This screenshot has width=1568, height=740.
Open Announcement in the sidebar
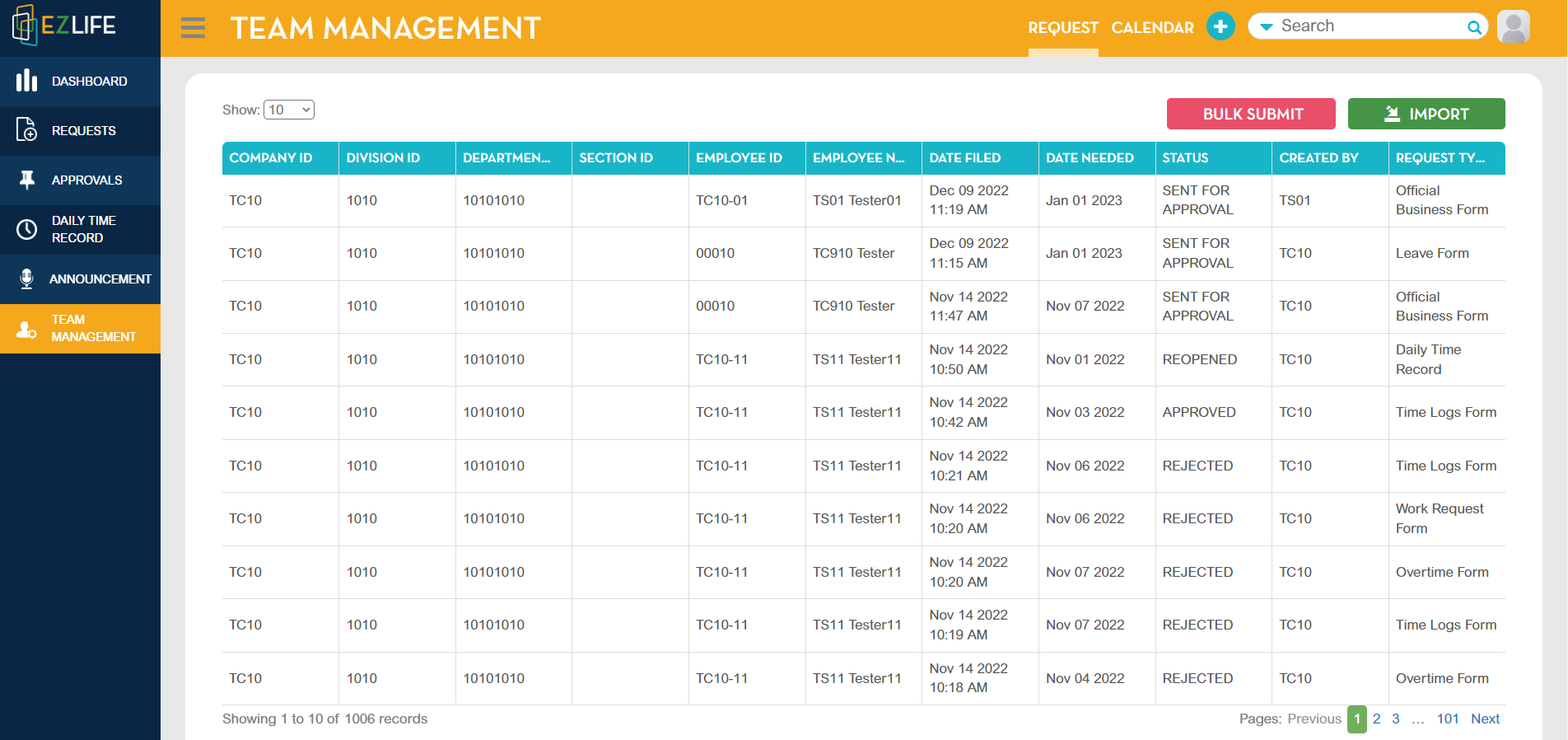[x=80, y=279]
